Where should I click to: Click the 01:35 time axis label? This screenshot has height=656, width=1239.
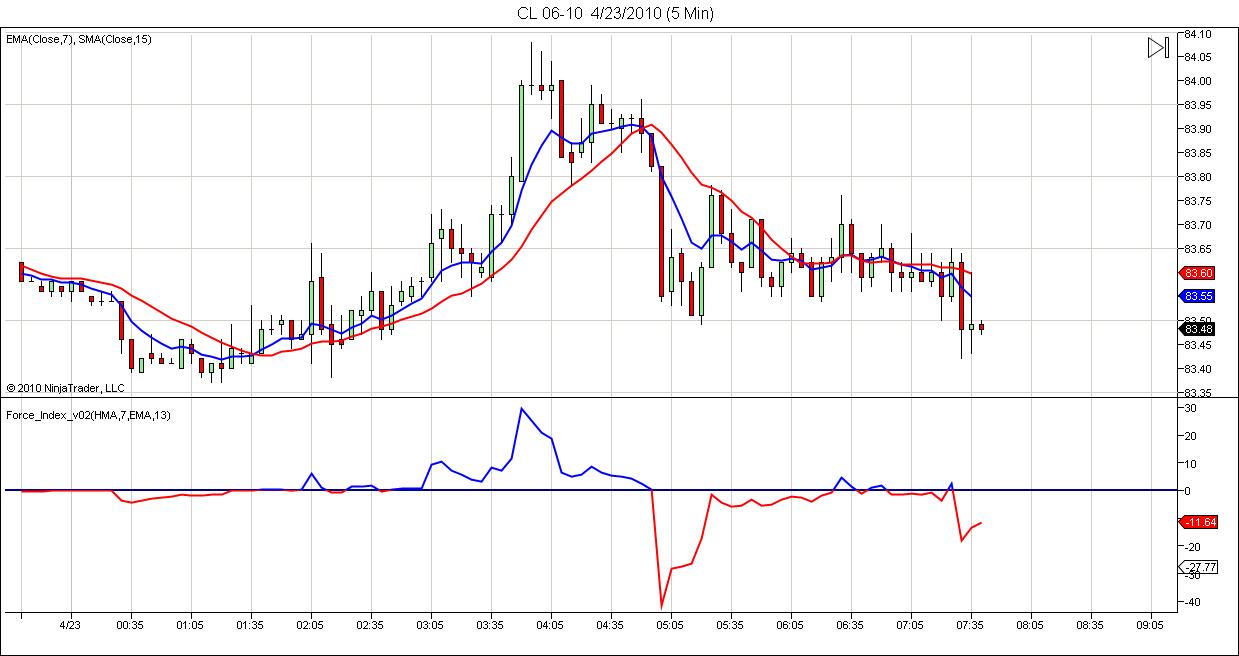[x=250, y=625]
